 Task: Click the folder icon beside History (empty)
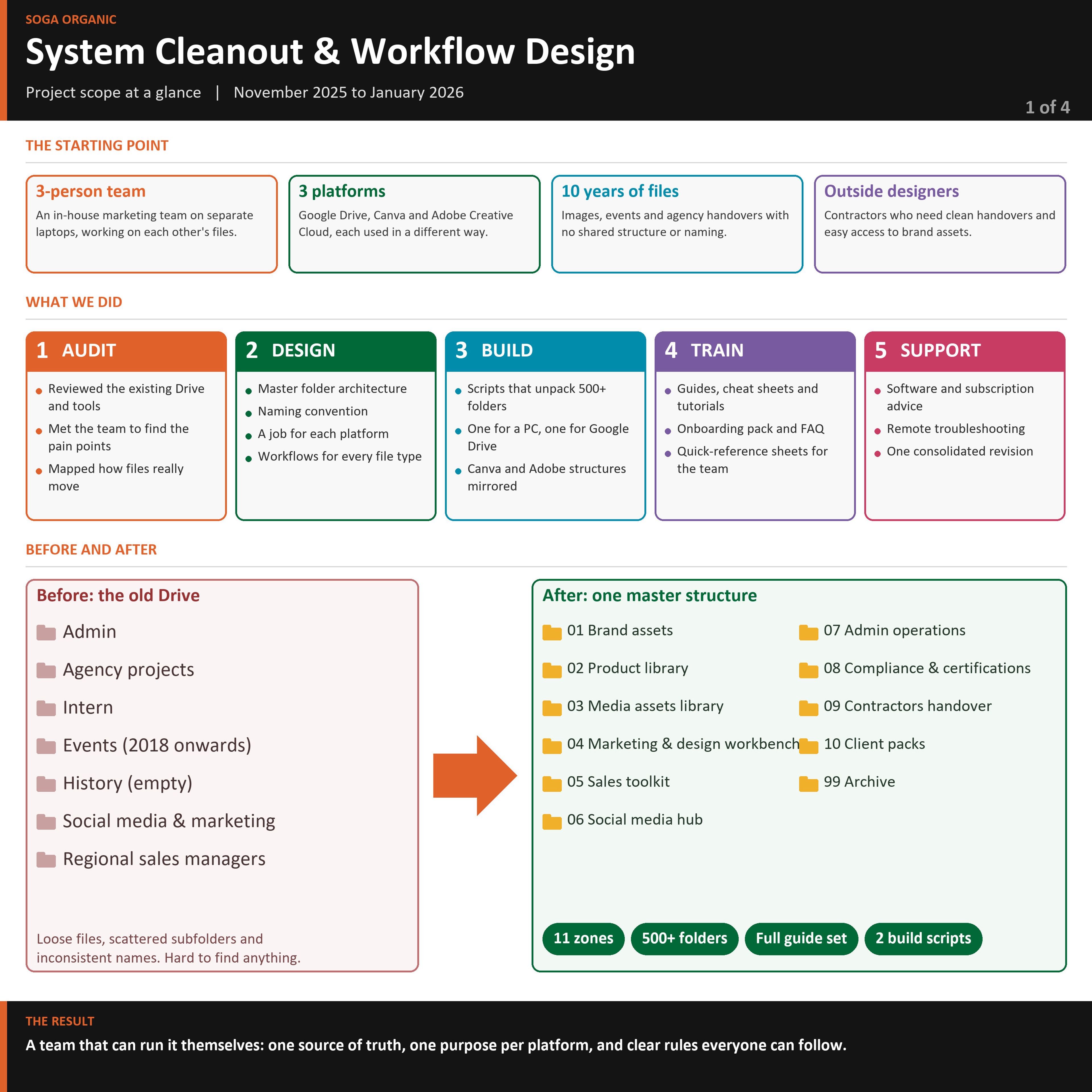point(46,784)
